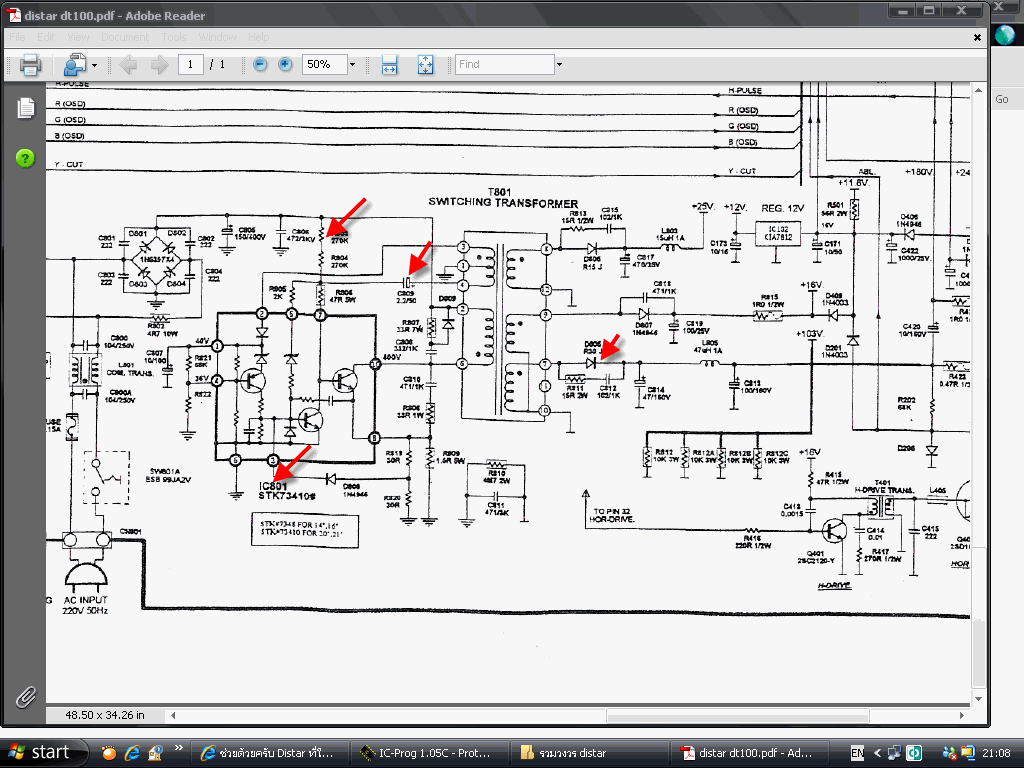Image resolution: width=1024 pixels, height=768 pixels.
Task: Expand hidden tray icons arrow
Action: tap(877, 753)
